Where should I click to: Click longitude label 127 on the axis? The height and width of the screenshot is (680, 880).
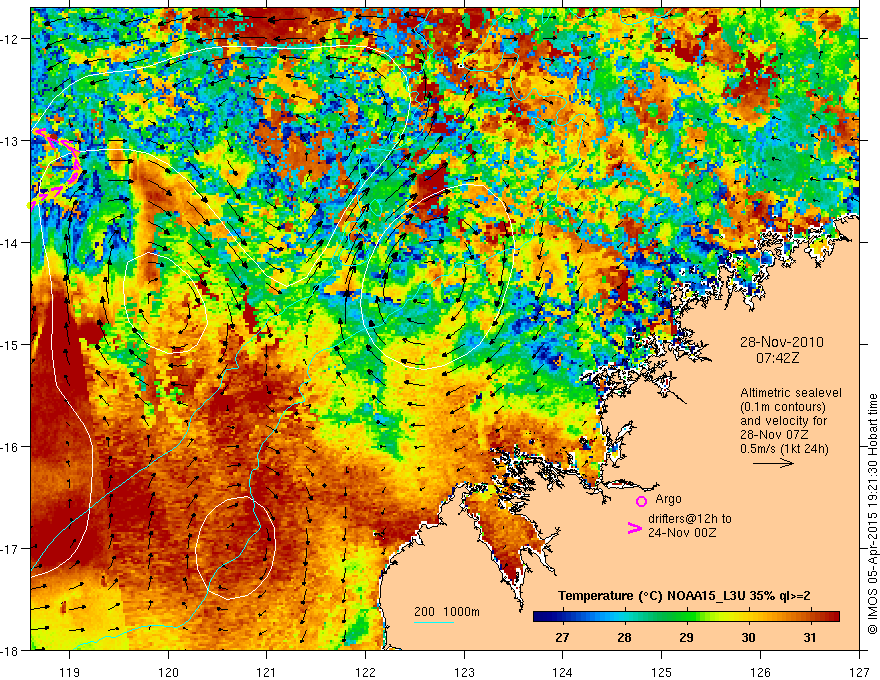859,672
